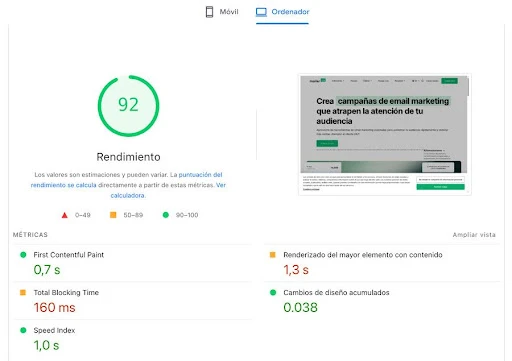Click the '0.038' value
The width and height of the screenshot is (512, 361).
click(300, 307)
